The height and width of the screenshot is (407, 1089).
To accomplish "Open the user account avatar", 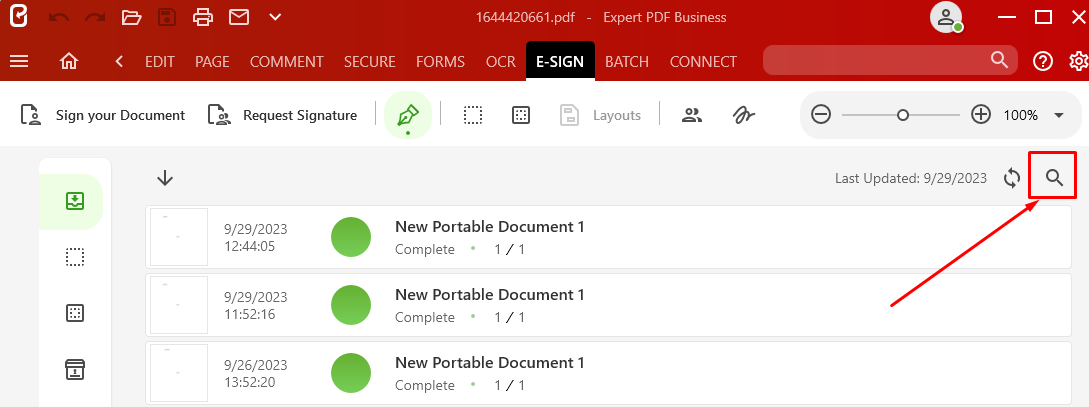I will coord(947,17).
